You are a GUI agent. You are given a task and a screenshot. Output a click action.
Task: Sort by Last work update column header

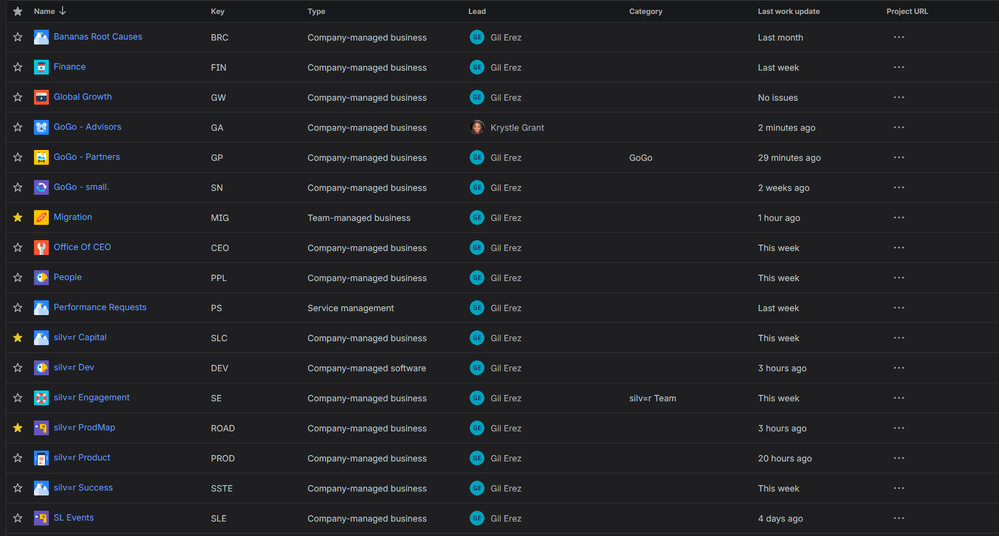[788, 11]
